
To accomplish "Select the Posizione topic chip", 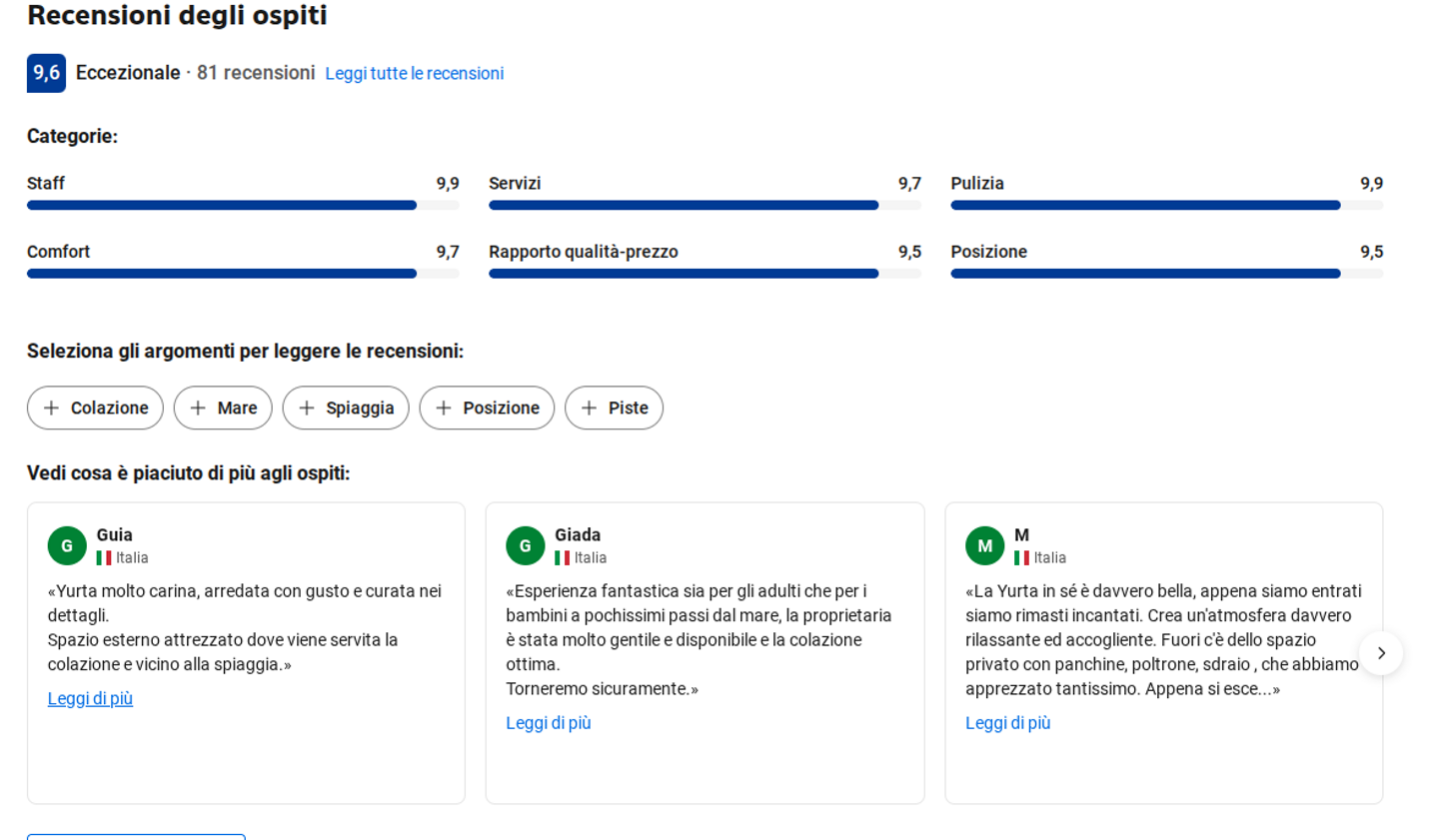I will (487, 408).
